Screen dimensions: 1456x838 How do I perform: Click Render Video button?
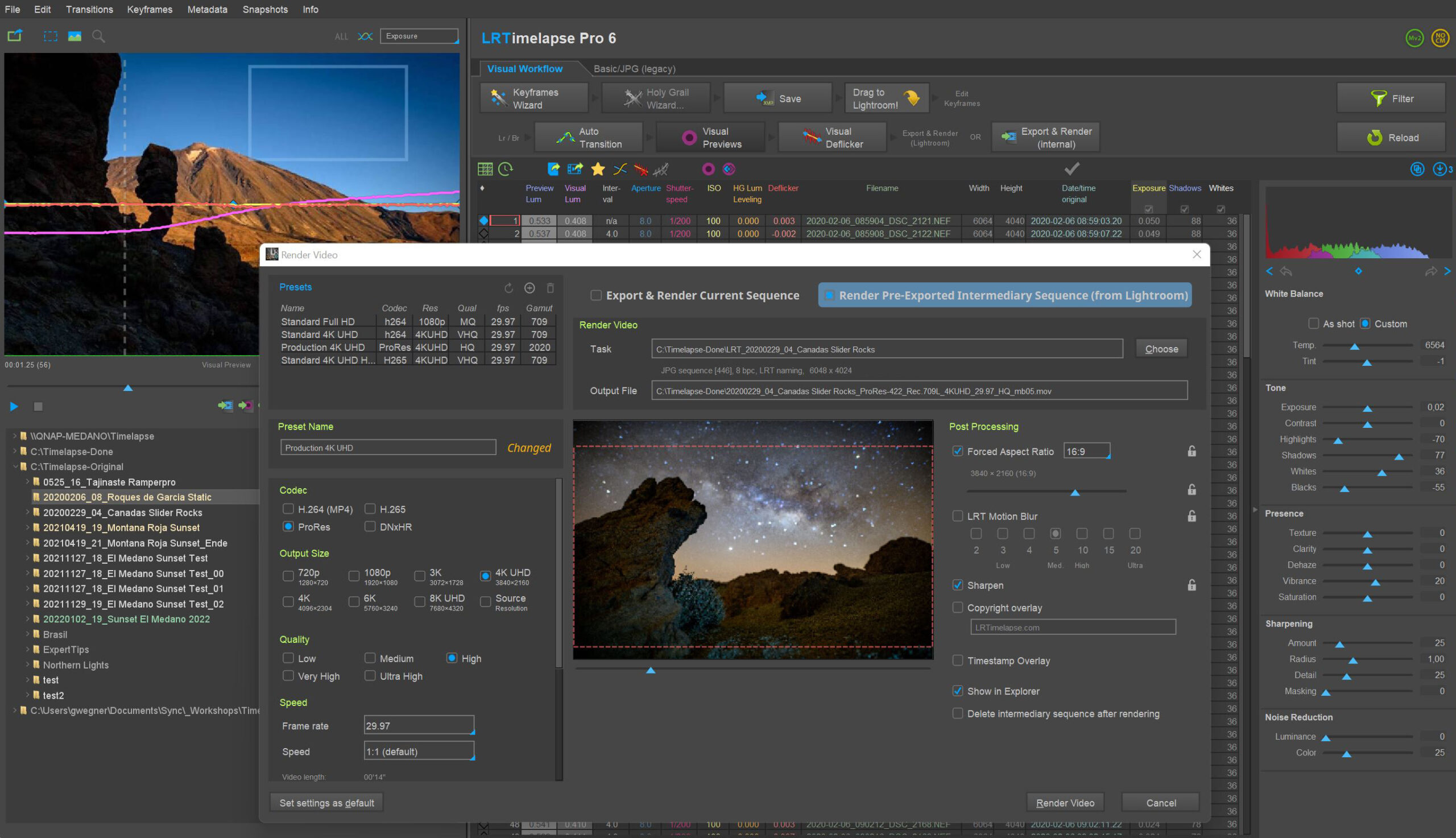1066,802
